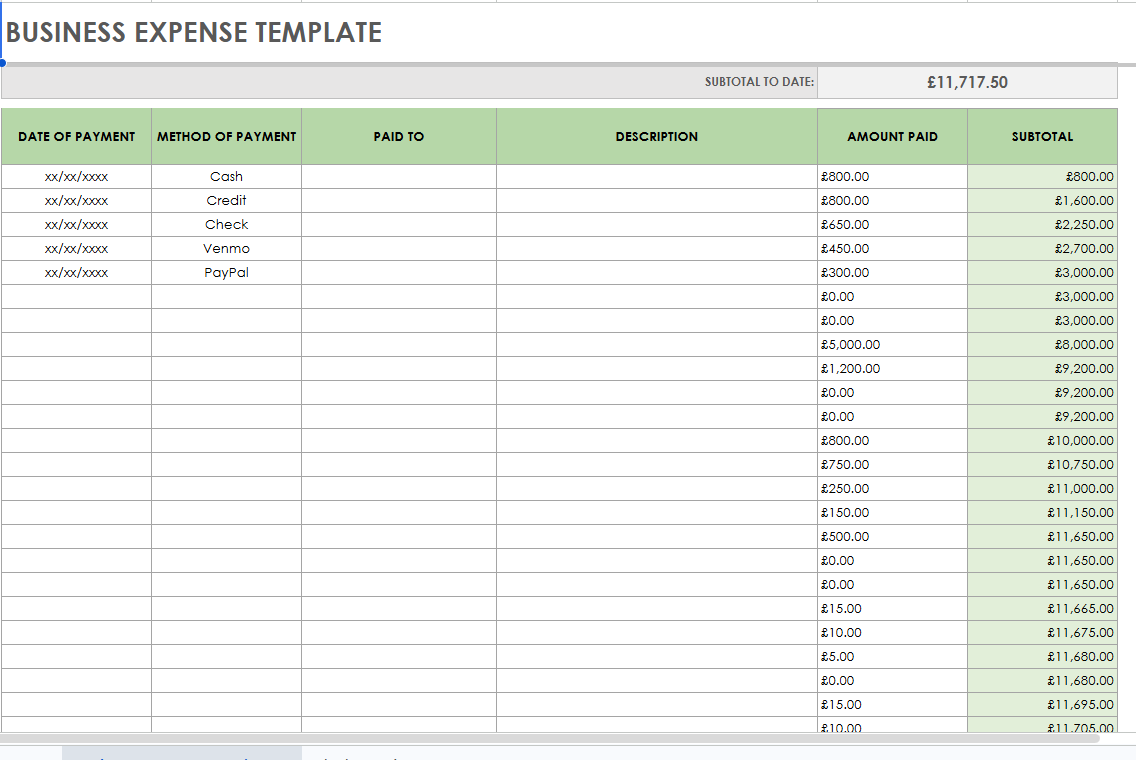1136x760 pixels.
Task: Click the Method of Payment column header
Action: (226, 136)
